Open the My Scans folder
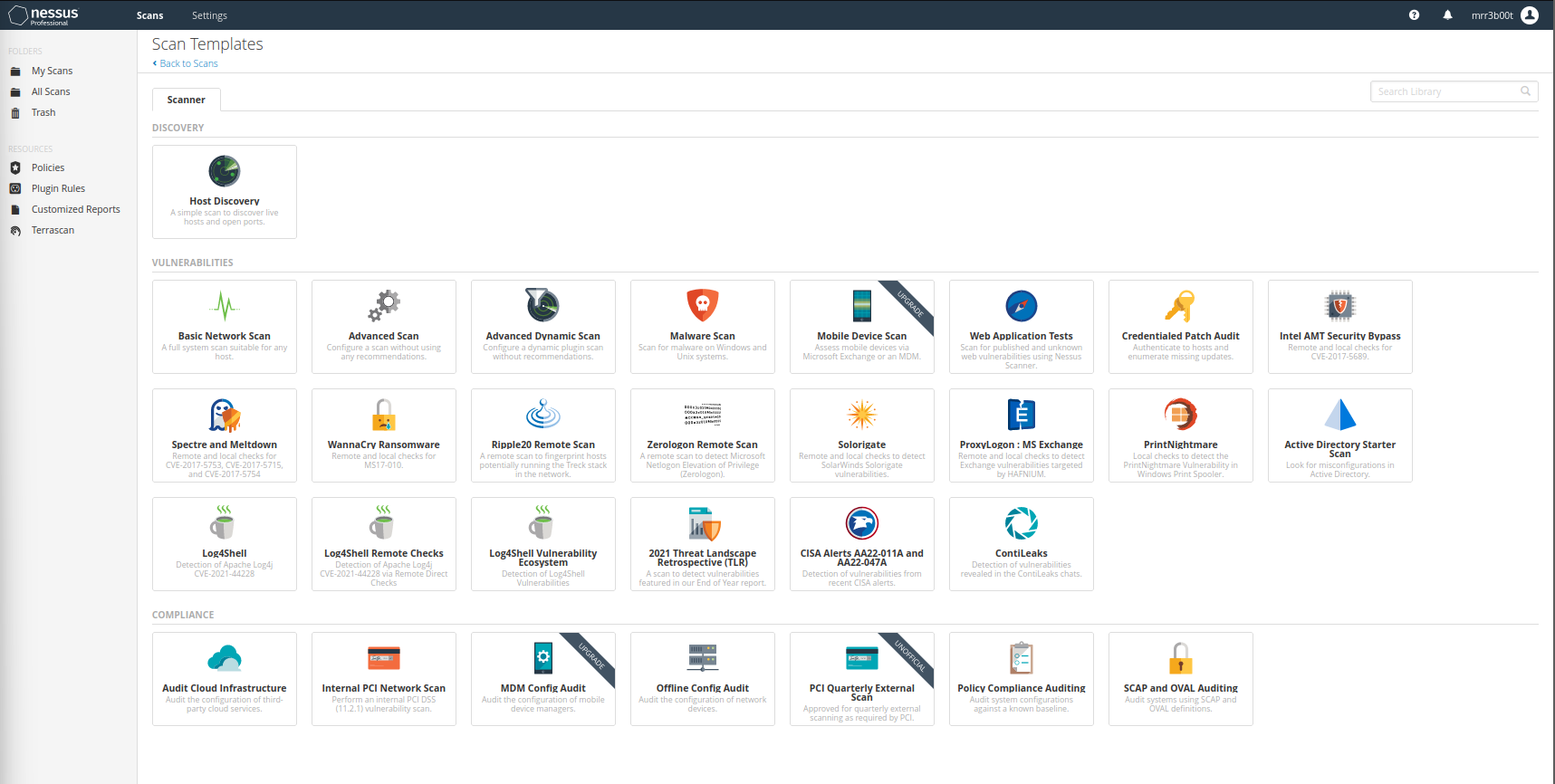Image resolution: width=1555 pixels, height=784 pixels. point(52,71)
